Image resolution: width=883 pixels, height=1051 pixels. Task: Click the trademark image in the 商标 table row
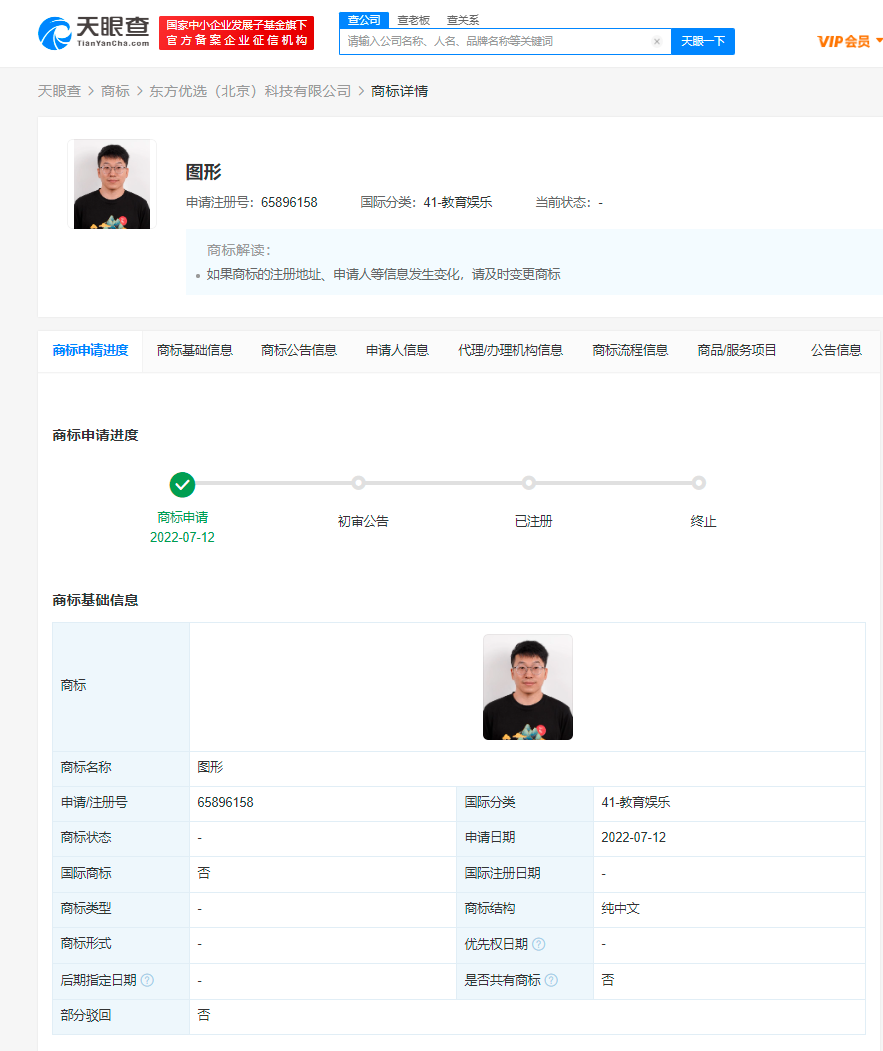coord(527,687)
